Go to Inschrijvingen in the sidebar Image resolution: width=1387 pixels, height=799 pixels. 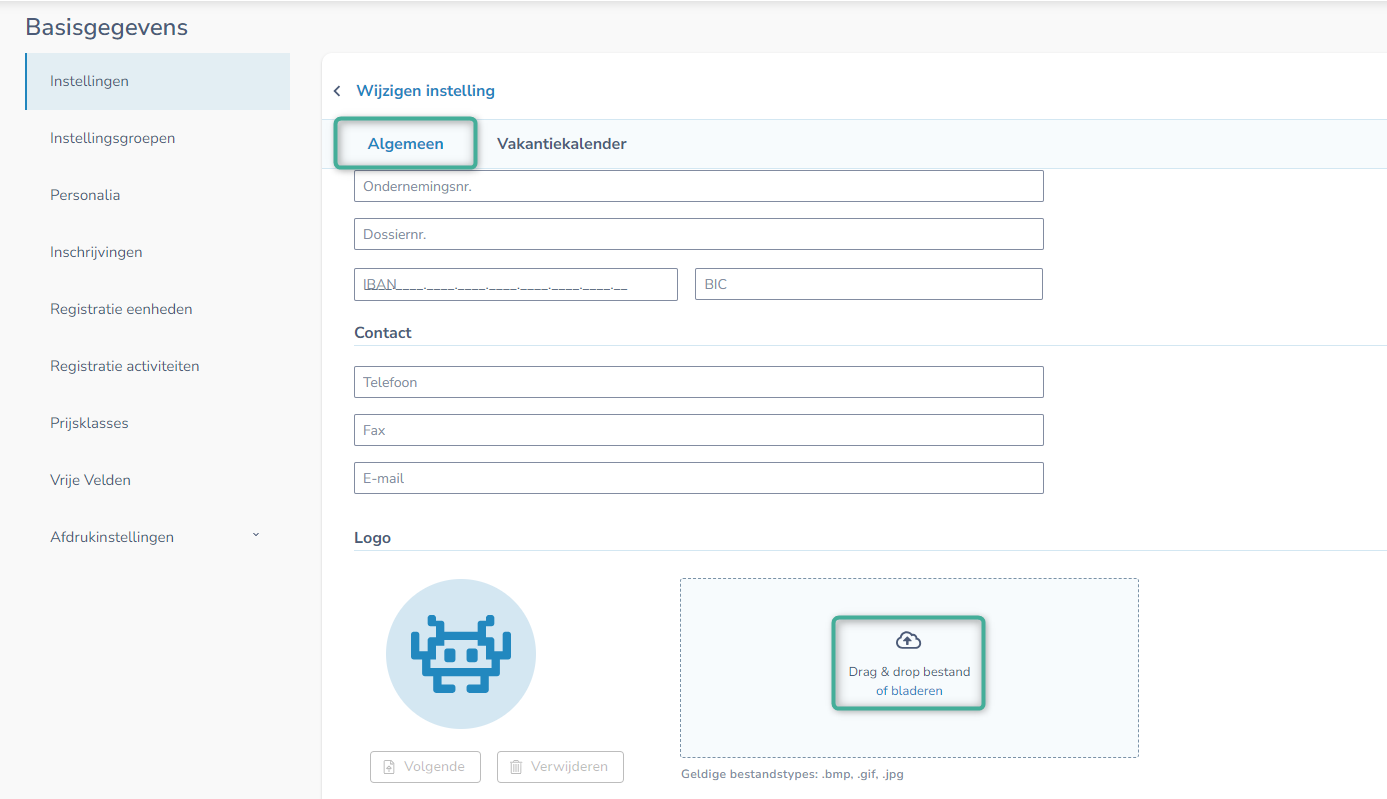96,252
